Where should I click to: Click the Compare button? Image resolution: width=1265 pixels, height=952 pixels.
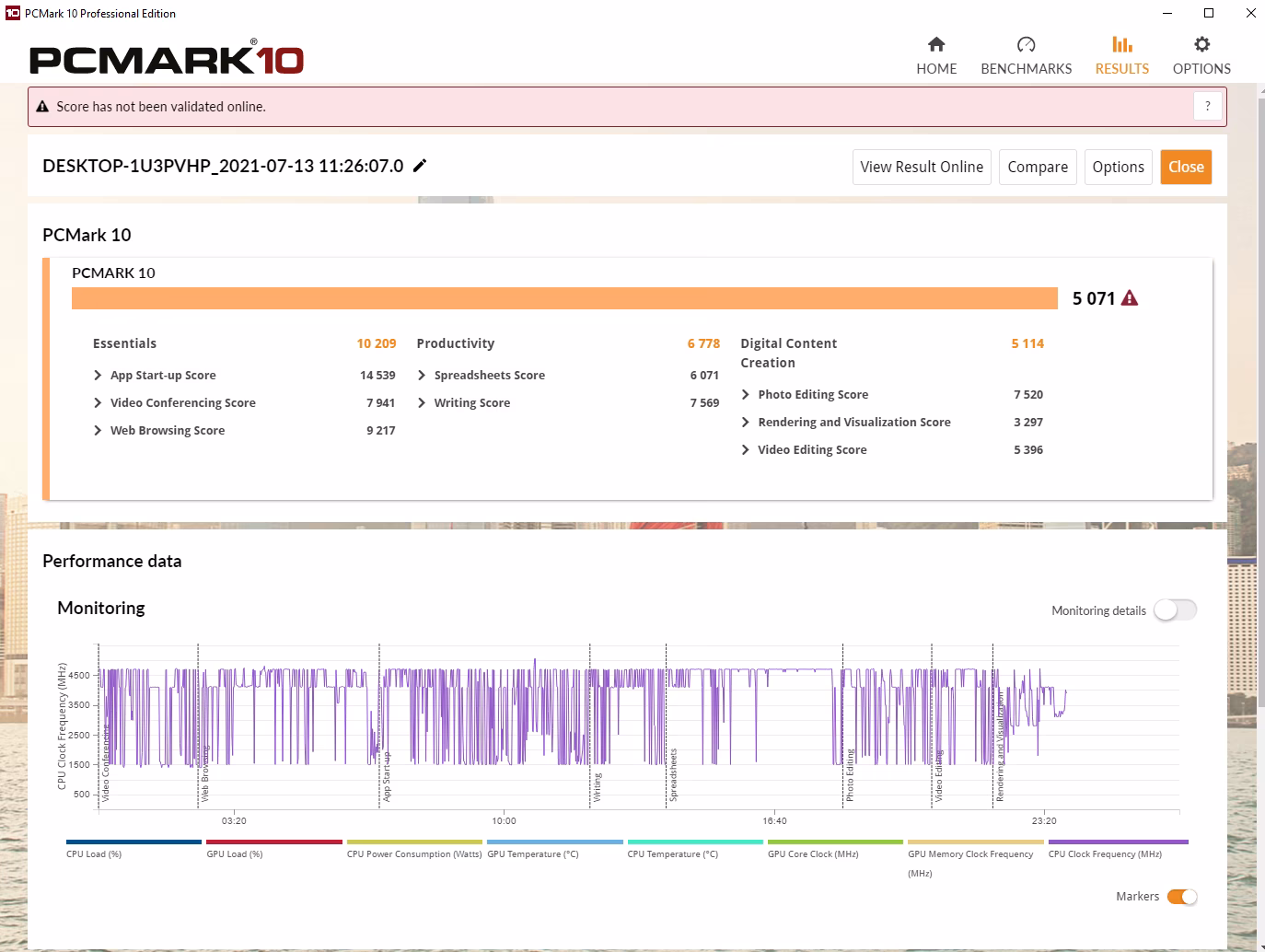pyautogui.click(x=1038, y=167)
